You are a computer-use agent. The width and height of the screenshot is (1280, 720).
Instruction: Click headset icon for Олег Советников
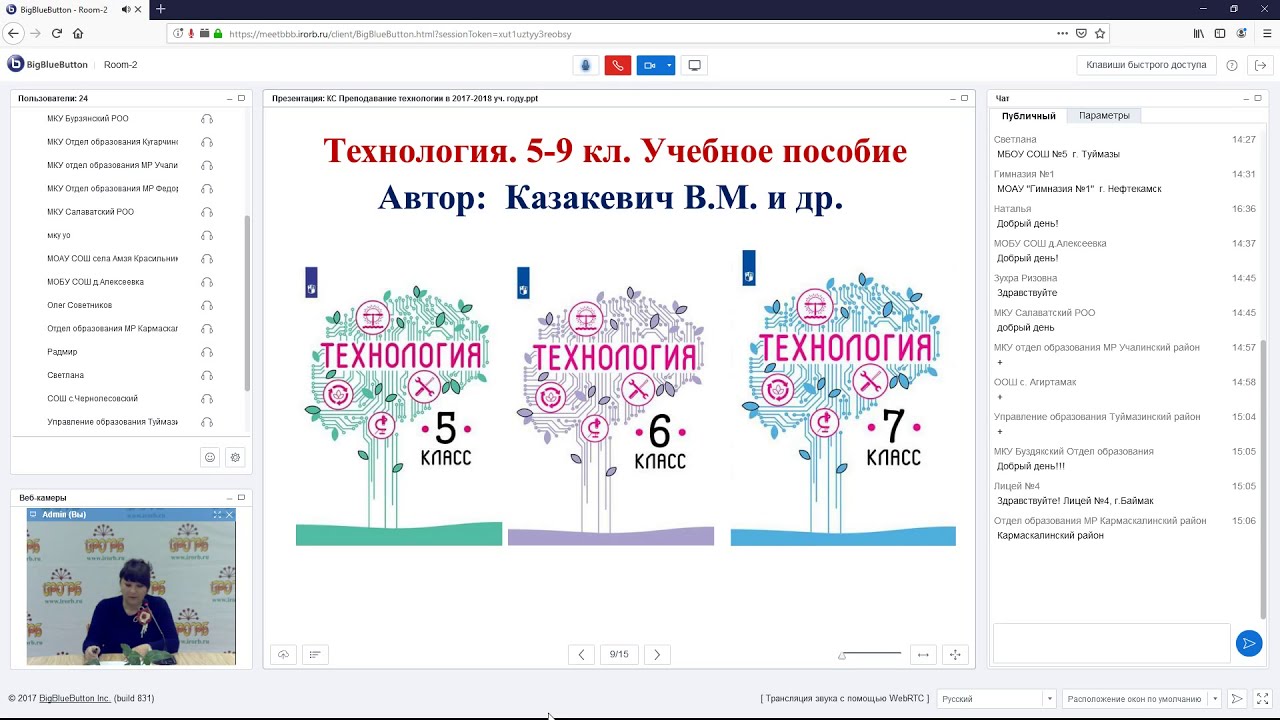point(207,305)
